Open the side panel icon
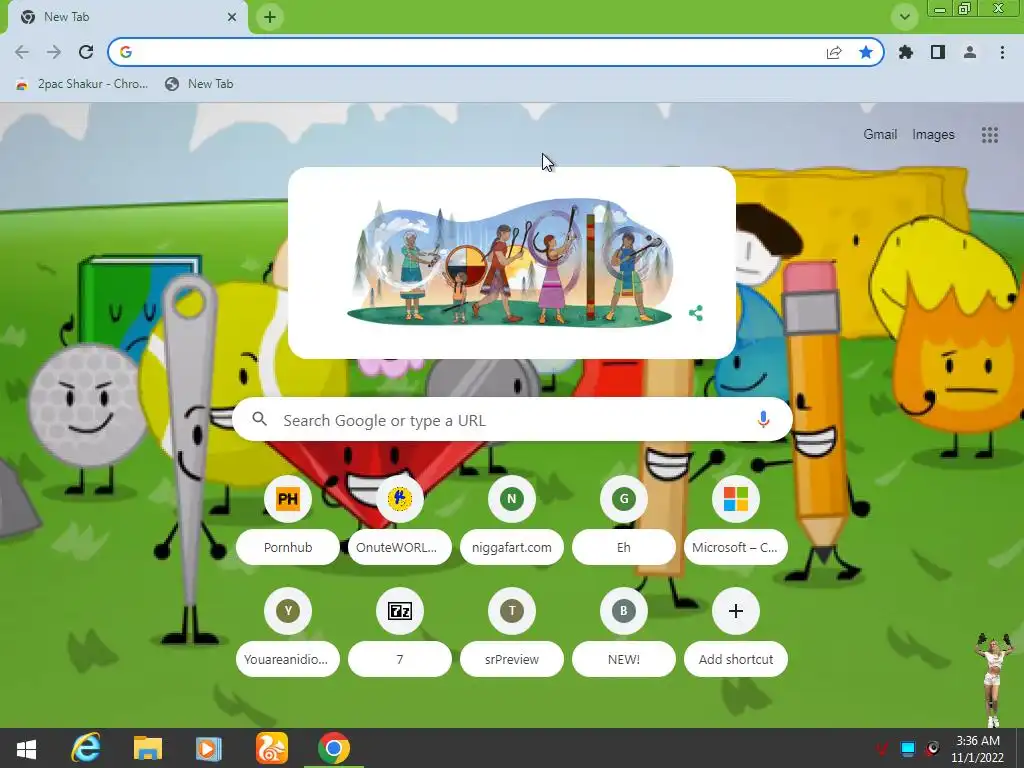Image resolution: width=1024 pixels, height=768 pixels. [x=938, y=52]
